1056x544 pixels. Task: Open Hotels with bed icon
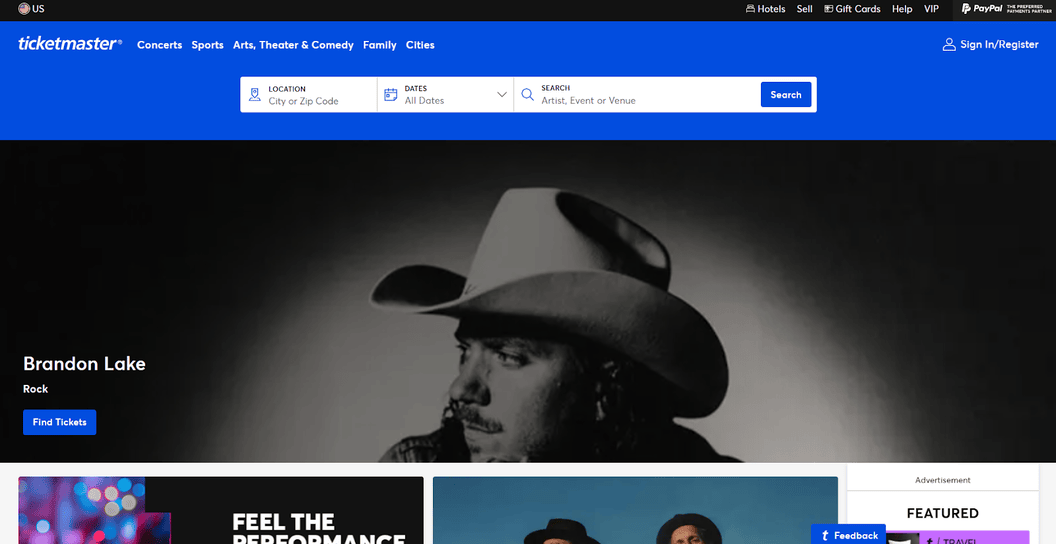[765, 9]
